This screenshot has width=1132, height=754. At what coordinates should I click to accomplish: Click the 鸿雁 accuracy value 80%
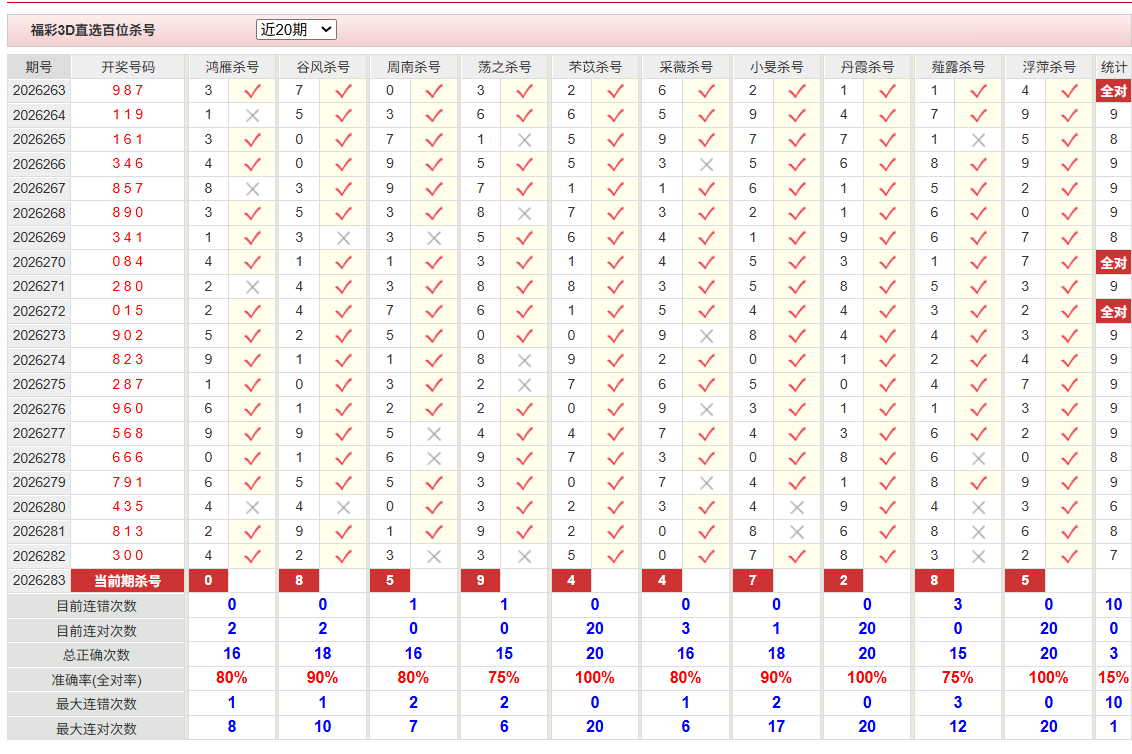coord(232,678)
